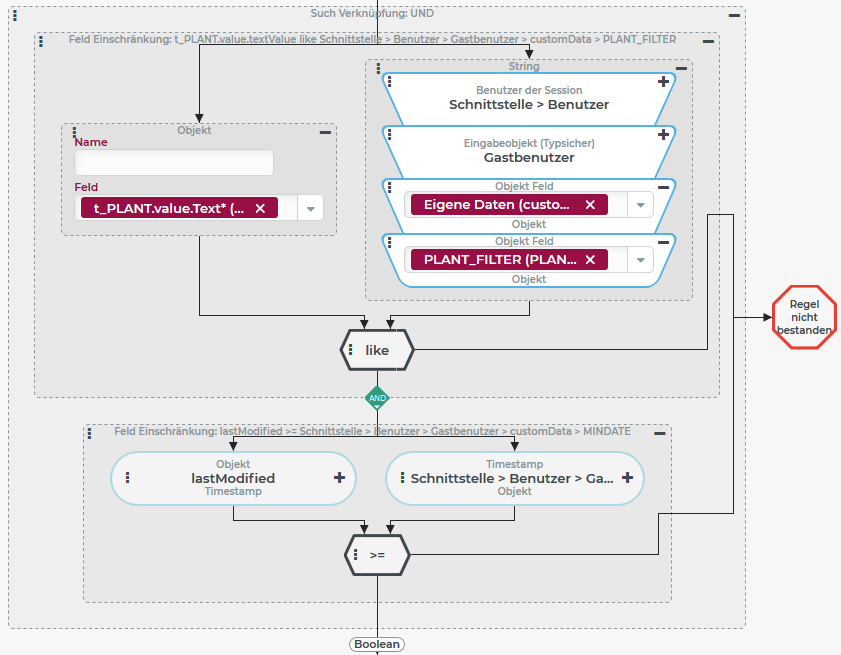Click the lastModified node label
The height and width of the screenshot is (655, 841).
[x=233, y=478]
